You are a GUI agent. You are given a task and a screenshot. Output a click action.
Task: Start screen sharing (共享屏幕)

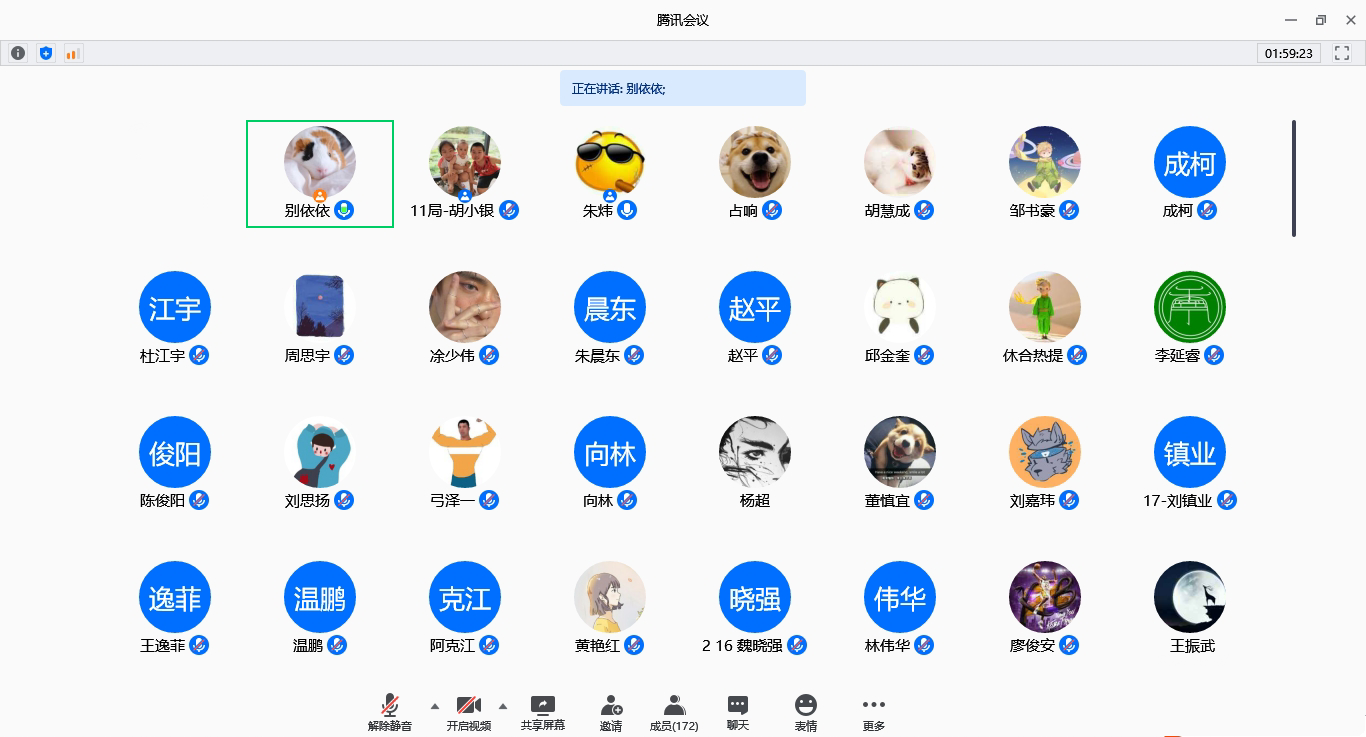[543, 712]
